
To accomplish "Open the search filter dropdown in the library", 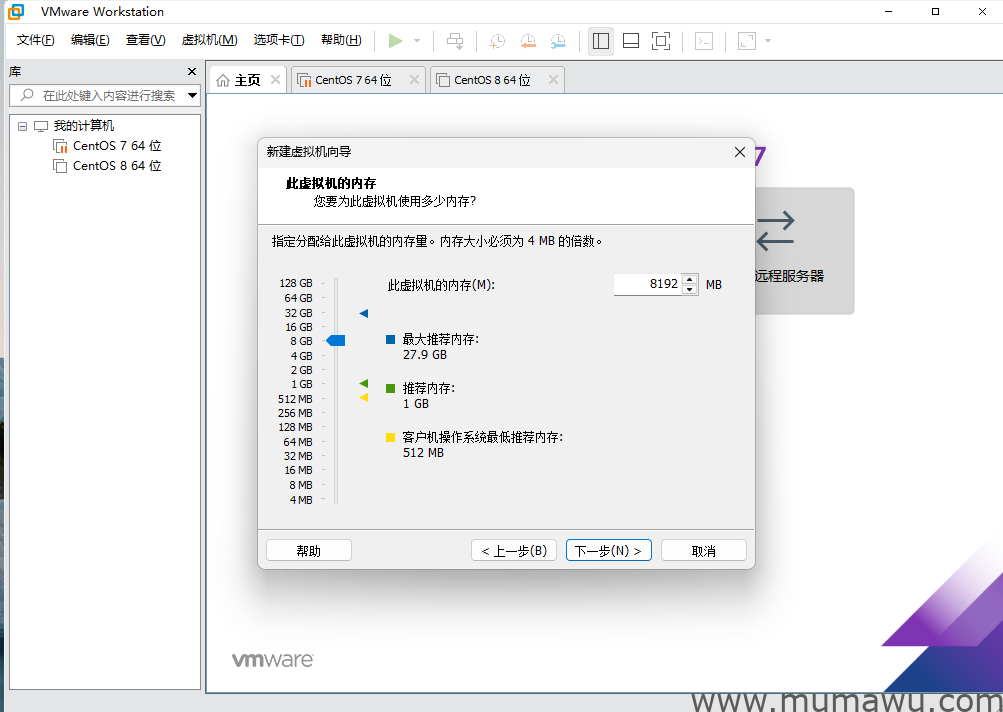I will tap(192, 96).
